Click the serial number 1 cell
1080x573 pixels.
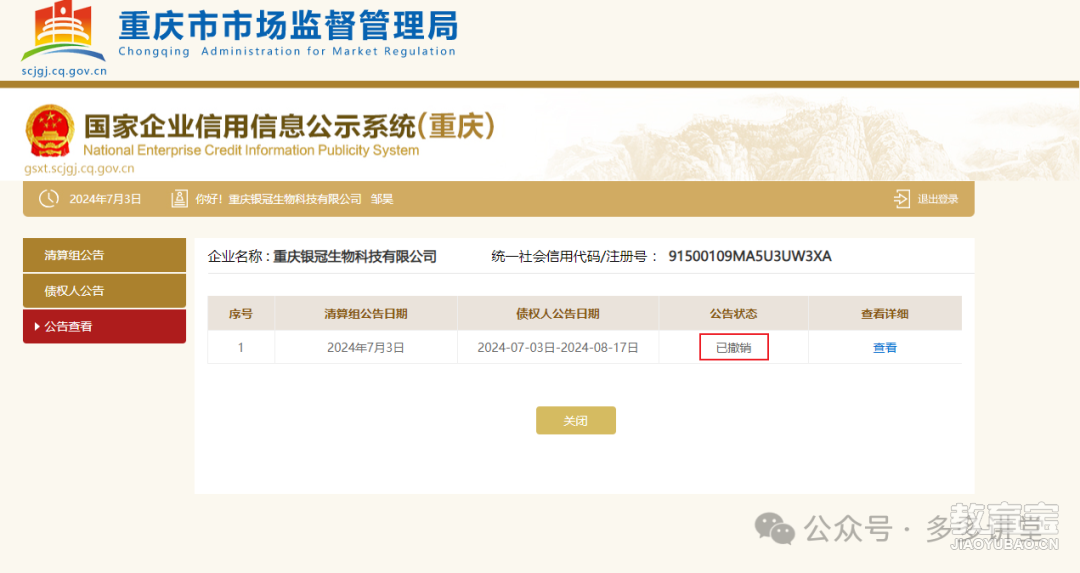click(240, 348)
